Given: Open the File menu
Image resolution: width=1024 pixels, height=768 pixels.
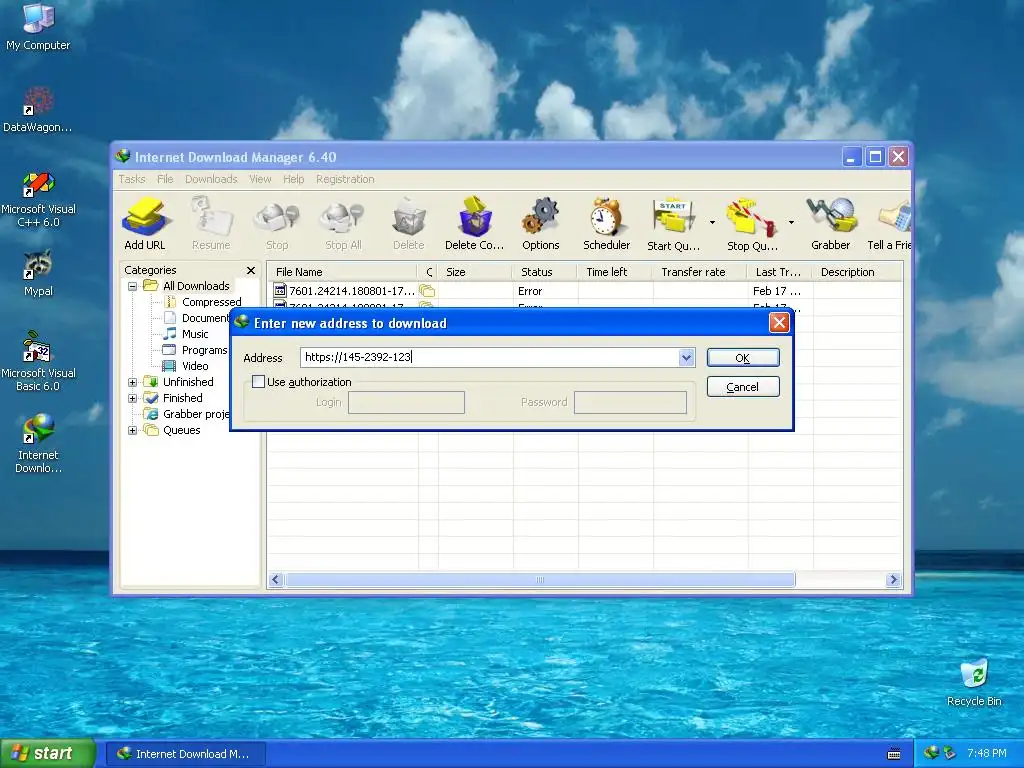Looking at the screenshot, I should (165, 179).
